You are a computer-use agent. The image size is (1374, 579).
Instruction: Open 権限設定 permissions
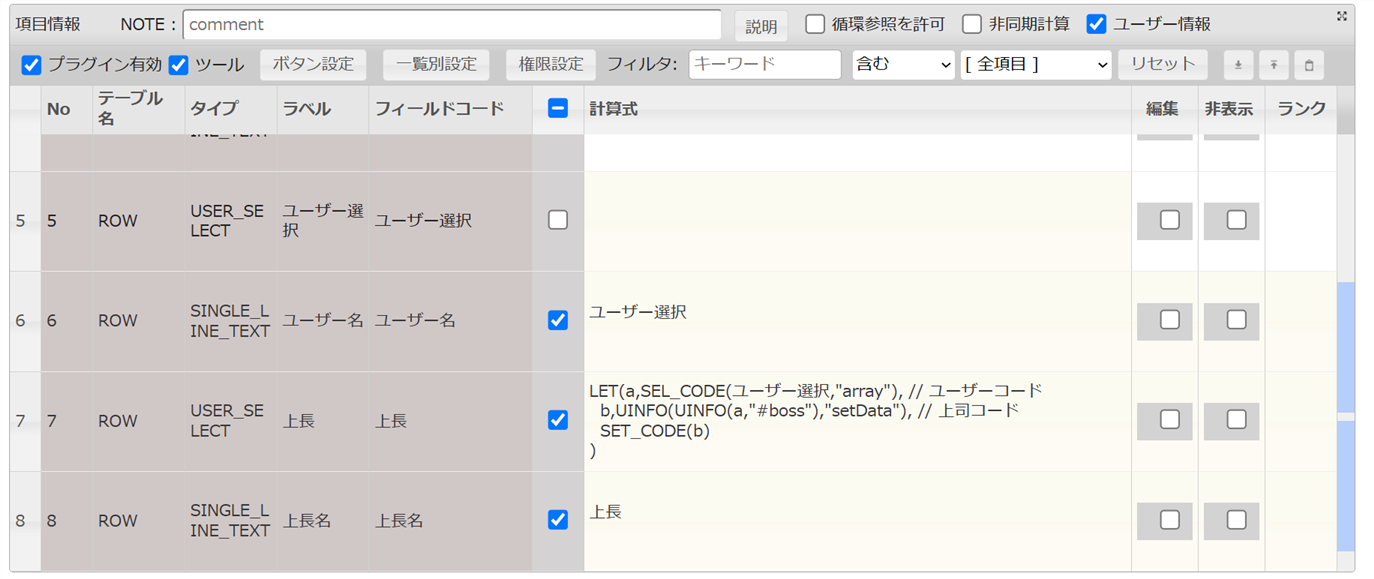[550, 65]
